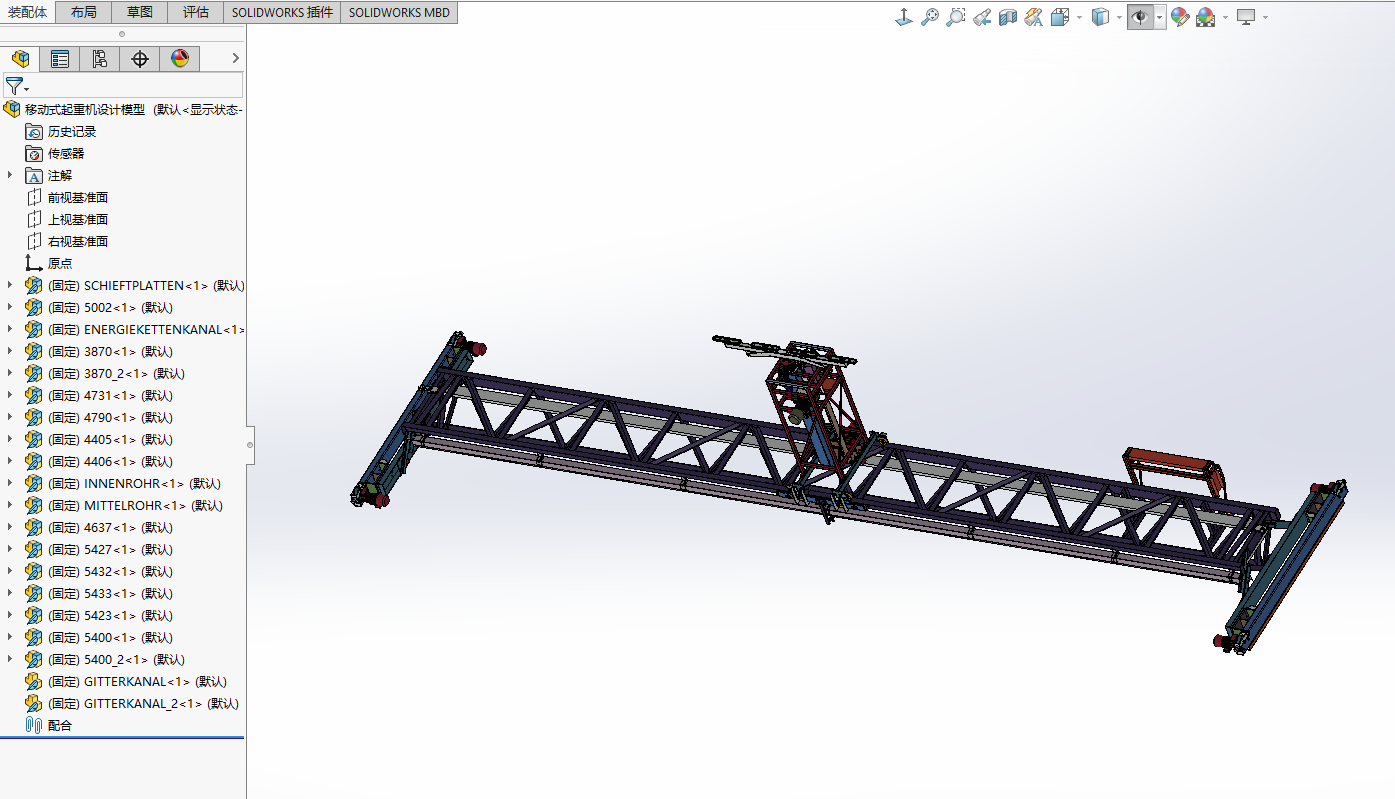The width and height of the screenshot is (1395, 799).
Task: Click the feature tree filter field
Action: (x=123, y=85)
